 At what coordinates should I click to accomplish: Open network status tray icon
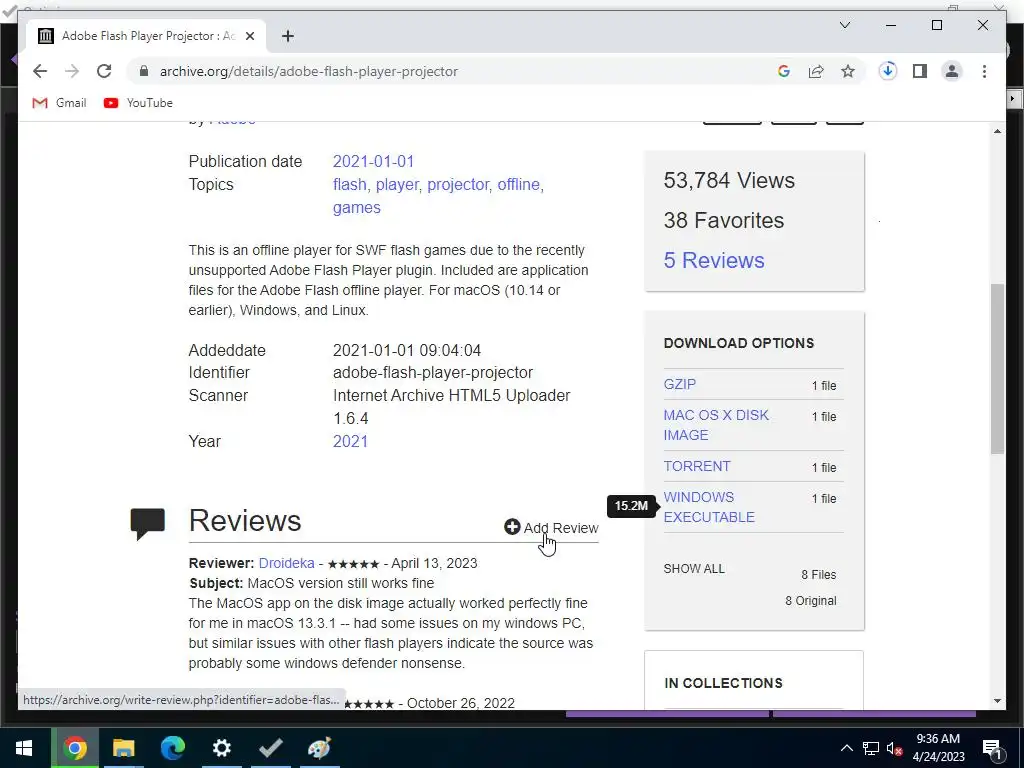click(871, 748)
